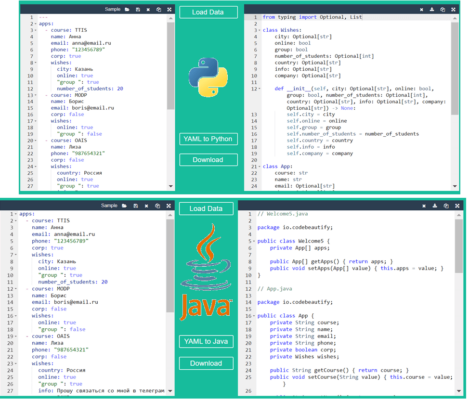Click down arrow of Python converter YAML scrollbar

coord(171,186)
